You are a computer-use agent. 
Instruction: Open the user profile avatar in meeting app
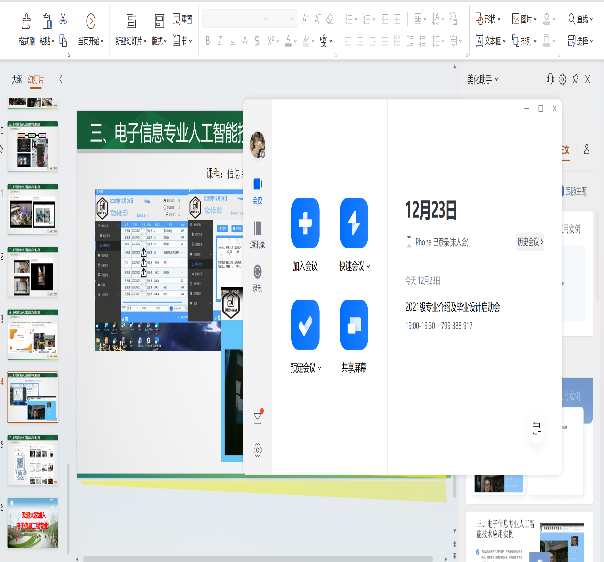pos(258,145)
